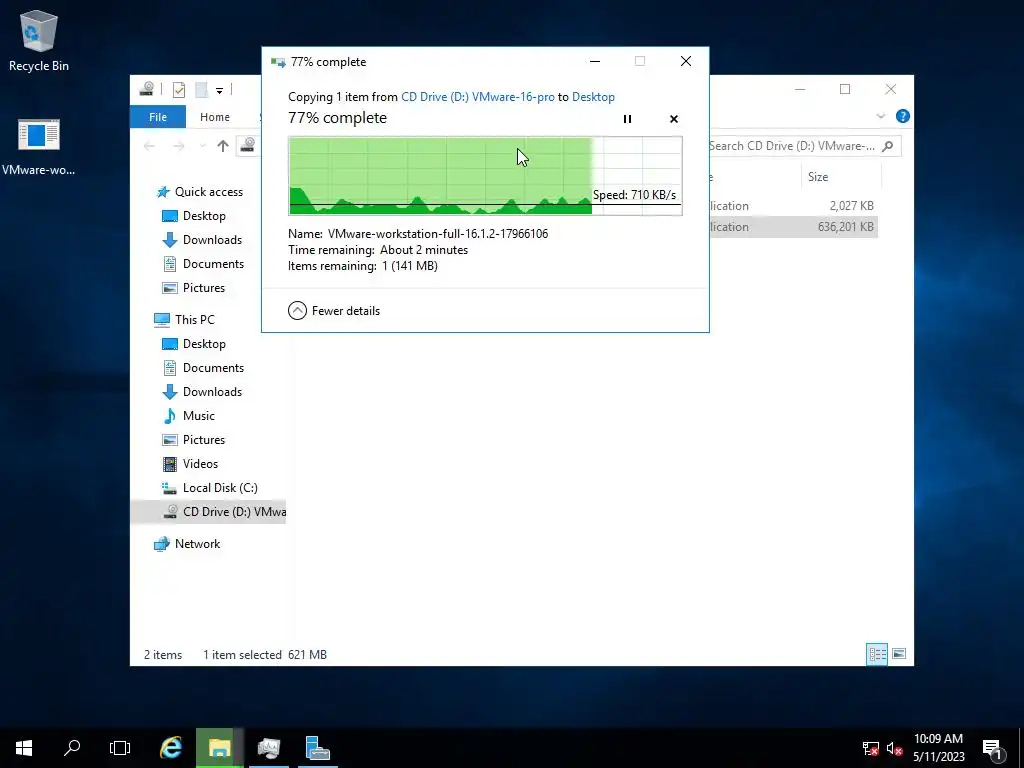Click the Explorer back arrow
Screen dimensions: 1024x768
tap(150, 146)
